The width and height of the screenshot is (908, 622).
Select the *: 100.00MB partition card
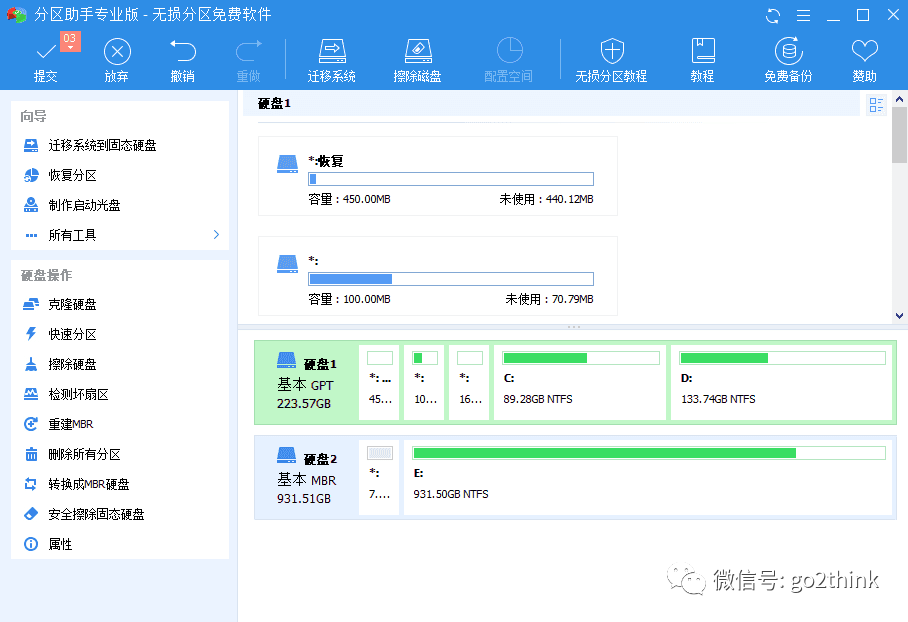[438, 276]
